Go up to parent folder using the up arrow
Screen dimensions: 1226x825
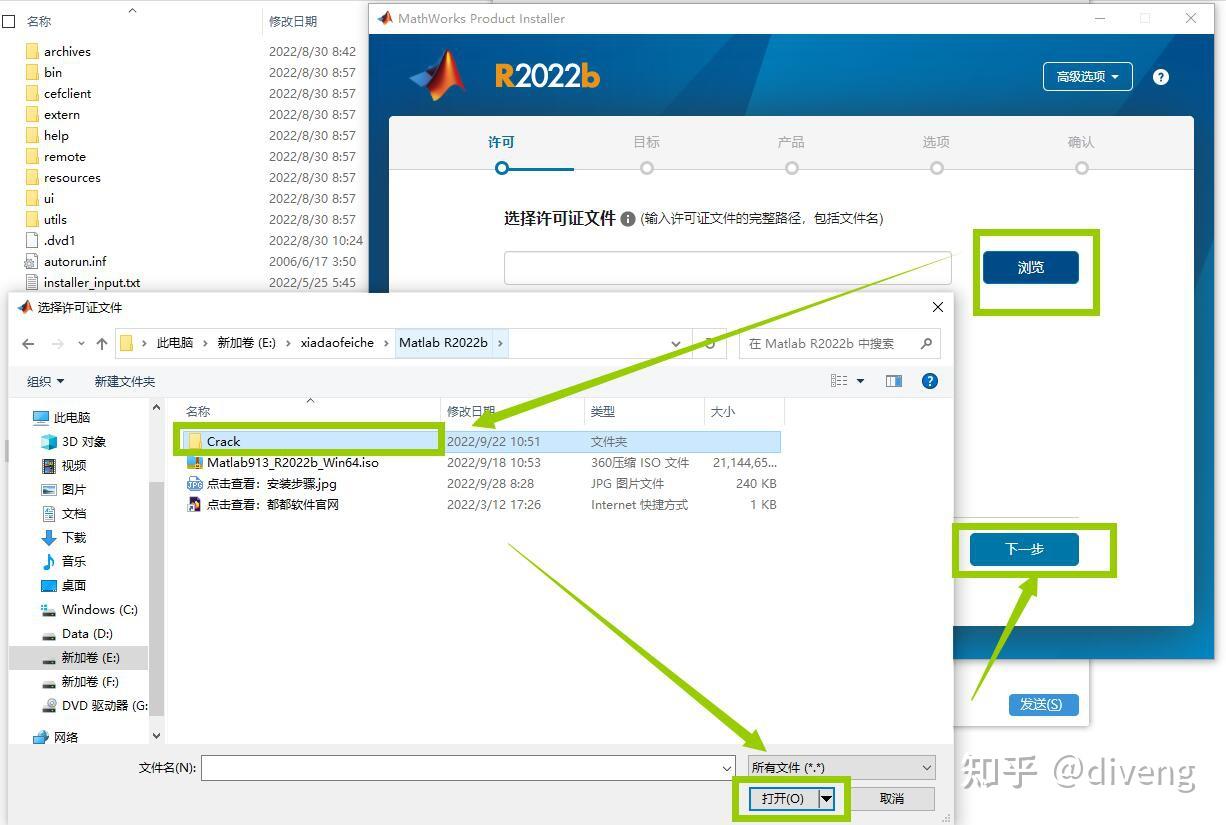104,343
